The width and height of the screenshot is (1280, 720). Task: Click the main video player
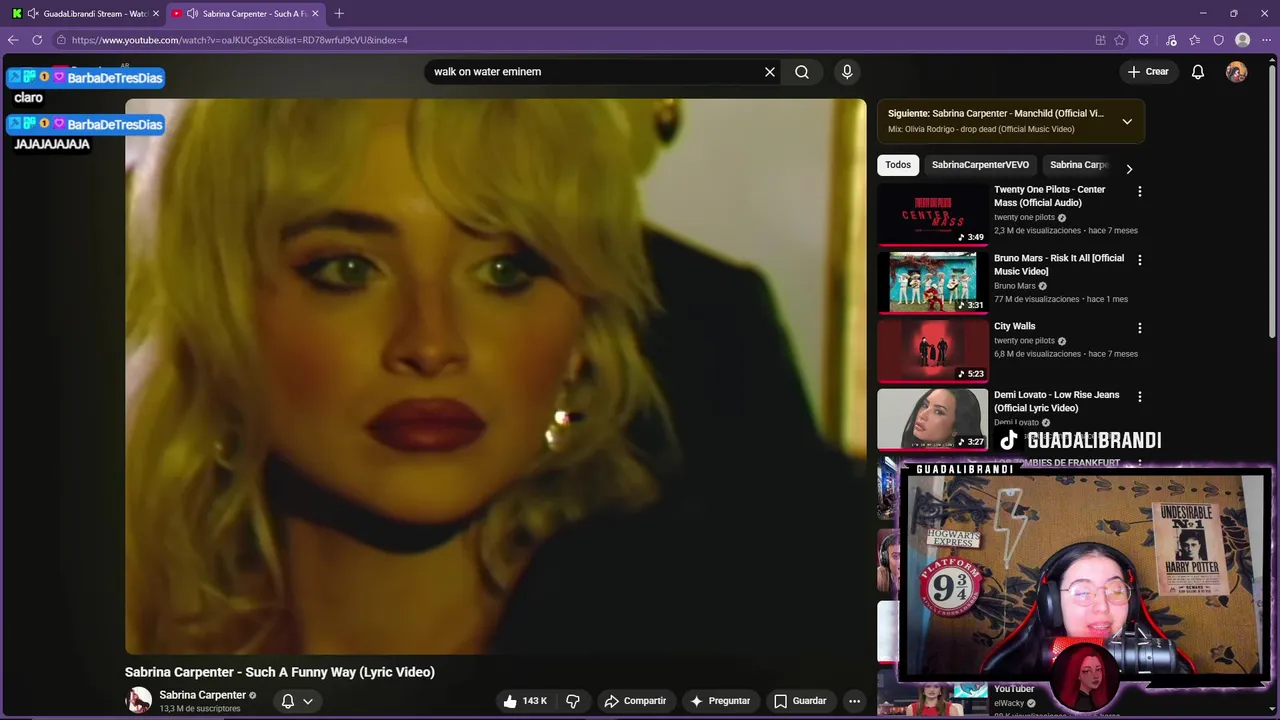(495, 376)
